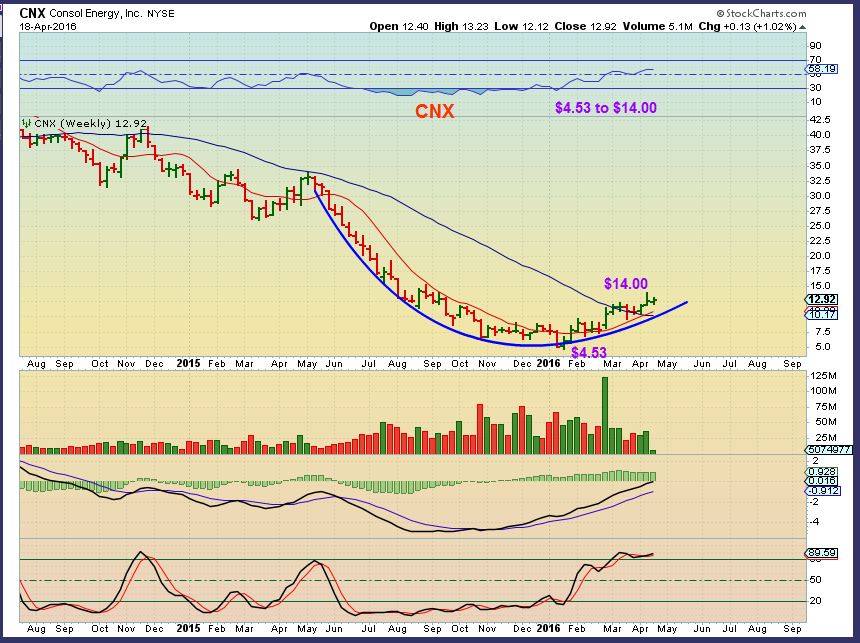Click the green up-triangle beside Chg value
This screenshot has width=860, height=643.
click(802, 27)
